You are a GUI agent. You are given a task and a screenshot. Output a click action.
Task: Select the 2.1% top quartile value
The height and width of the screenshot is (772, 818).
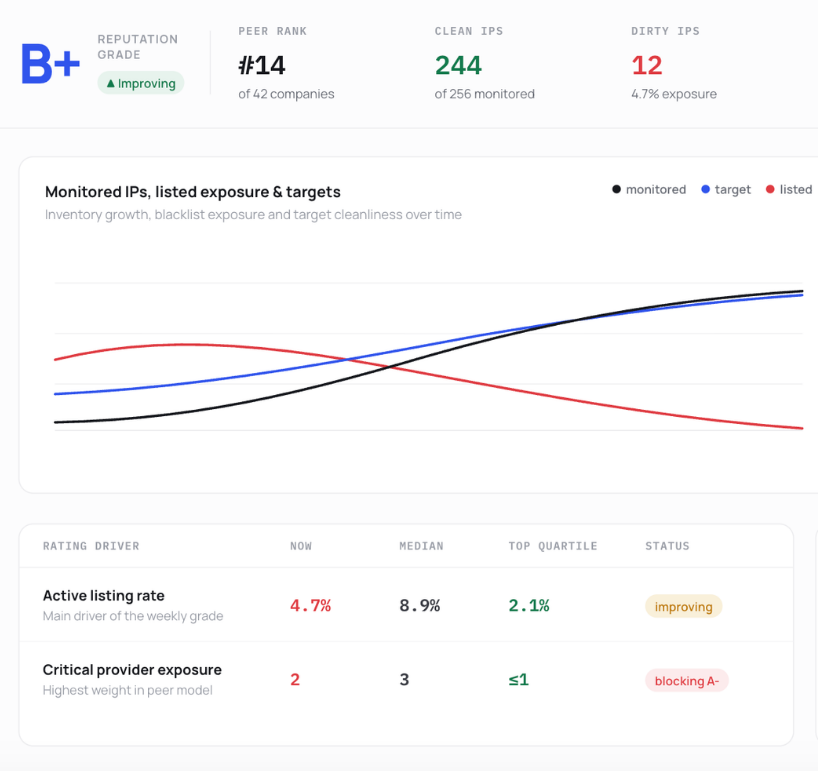click(529, 606)
